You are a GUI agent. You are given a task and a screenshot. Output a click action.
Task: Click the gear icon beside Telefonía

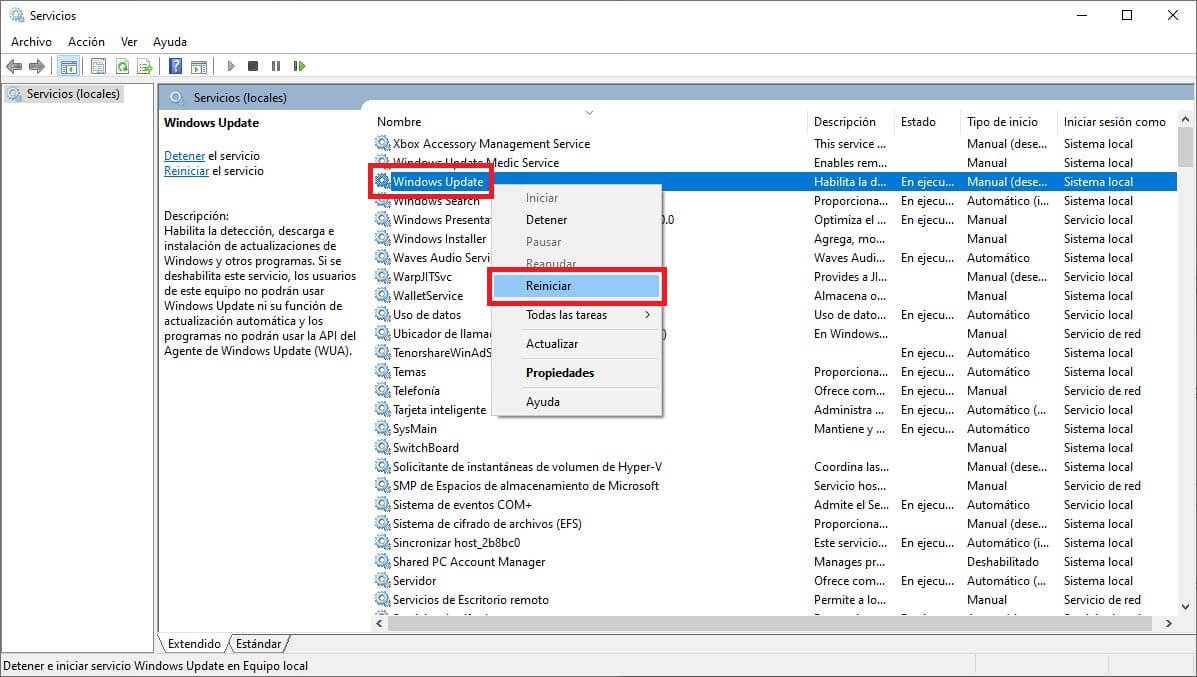382,391
